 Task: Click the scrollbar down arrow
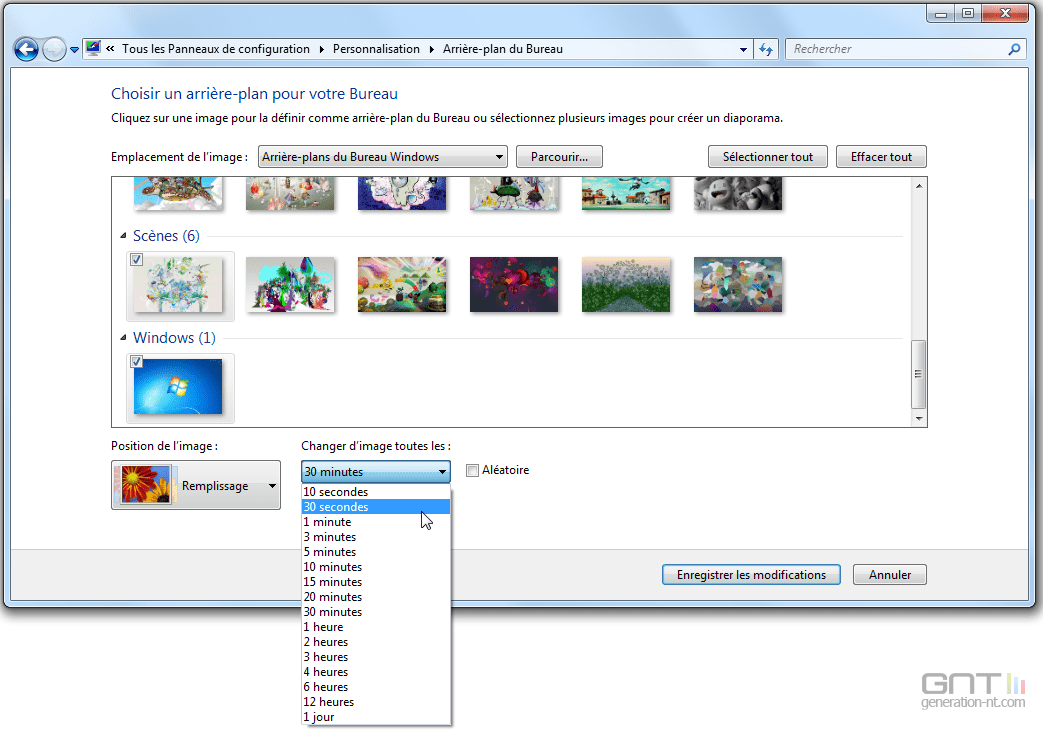pyautogui.click(x=918, y=417)
